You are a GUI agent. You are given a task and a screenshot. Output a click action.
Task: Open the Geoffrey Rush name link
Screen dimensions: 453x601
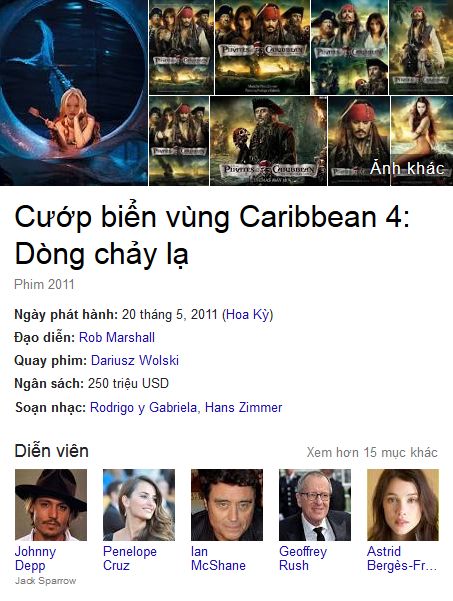pyautogui.click(x=303, y=558)
